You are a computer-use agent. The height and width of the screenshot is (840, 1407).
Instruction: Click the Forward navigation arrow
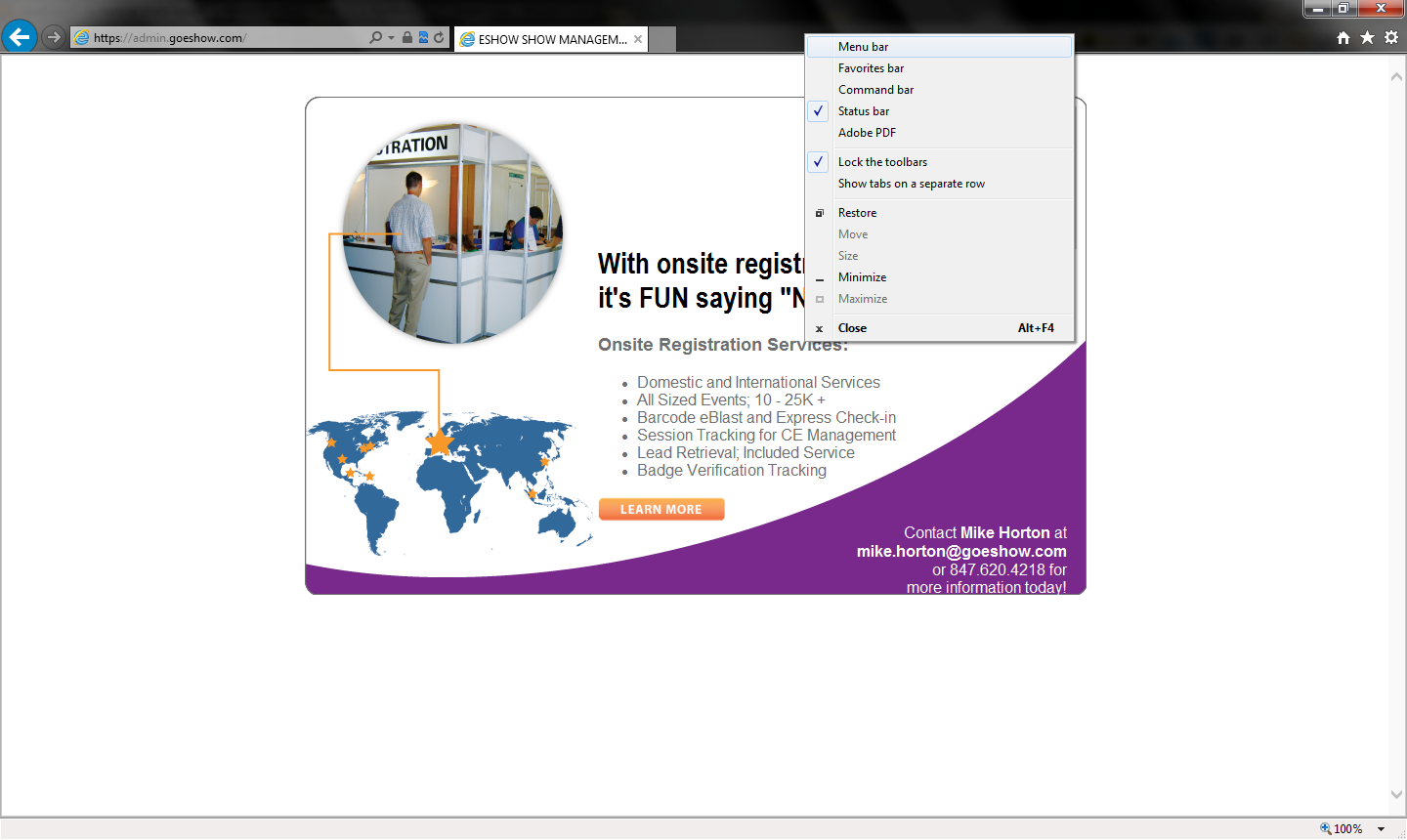[x=54, y=37]
